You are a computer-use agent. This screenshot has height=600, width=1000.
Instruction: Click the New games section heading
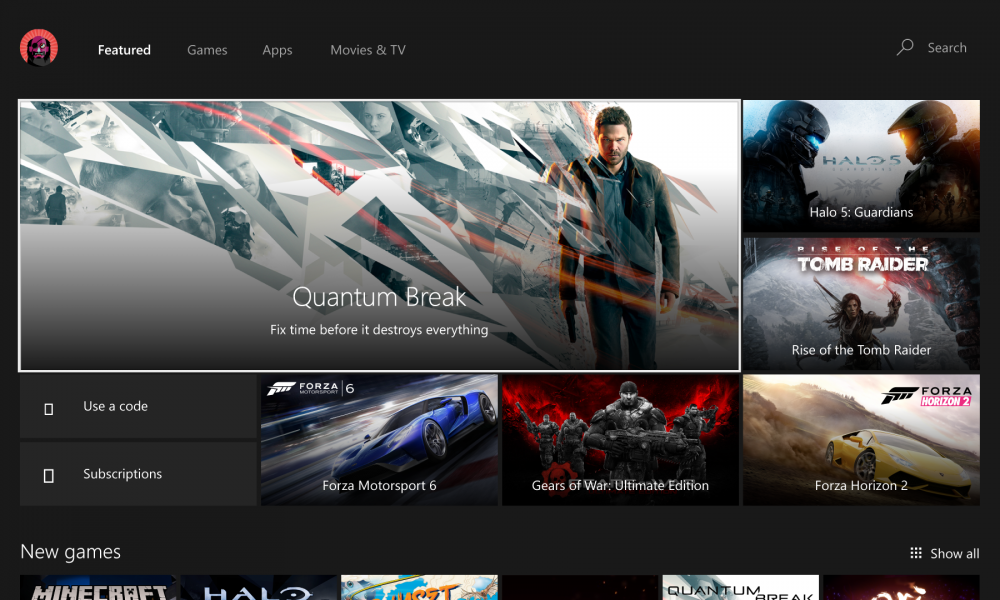point(70,552)
